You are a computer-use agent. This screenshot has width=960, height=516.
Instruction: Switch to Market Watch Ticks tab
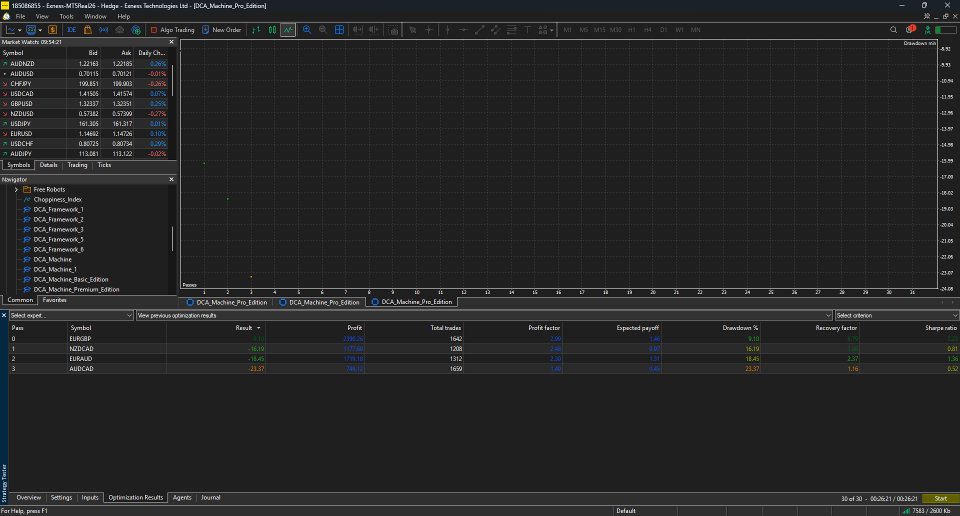(105, 165)
